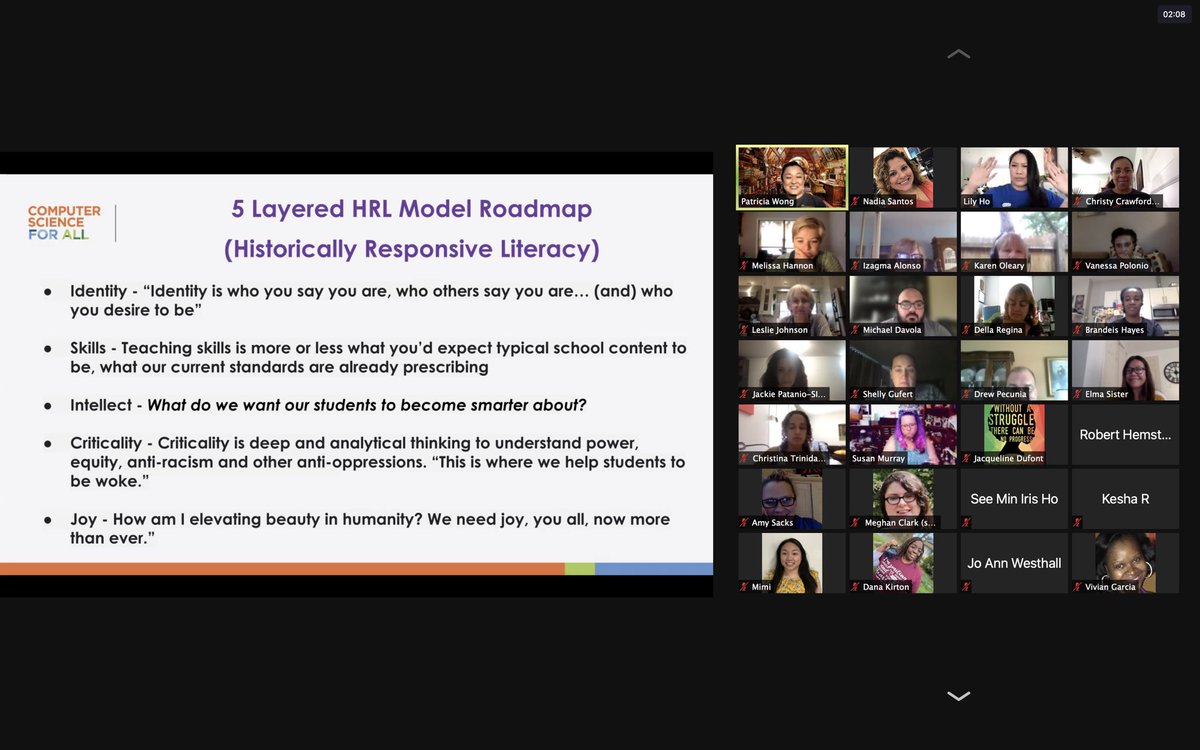Expand the view using the top chevron arrow
1200x750 pixels.
tap(958, 52)
